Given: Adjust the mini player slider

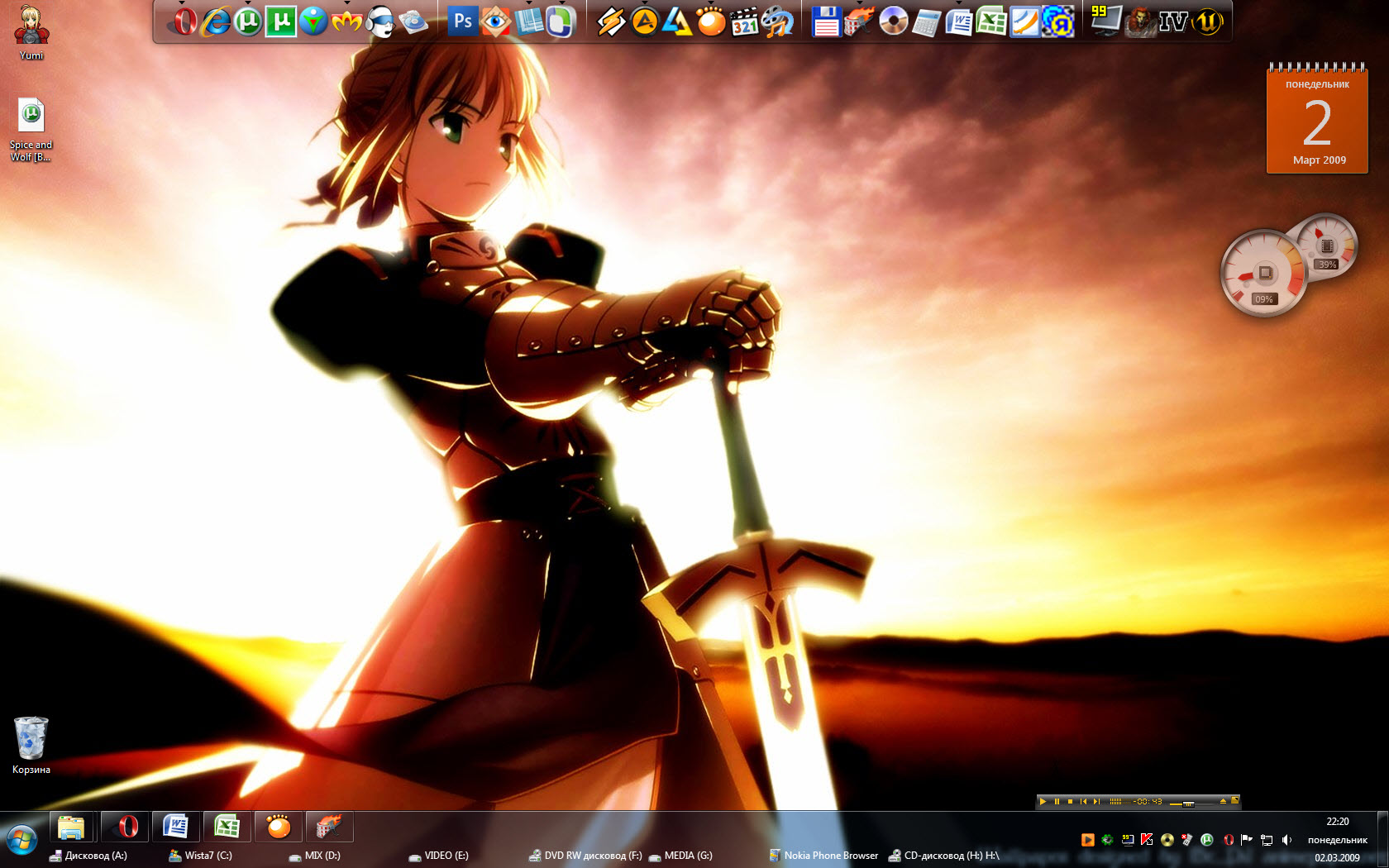Looking at the screenshot, I should [1188, 804].
